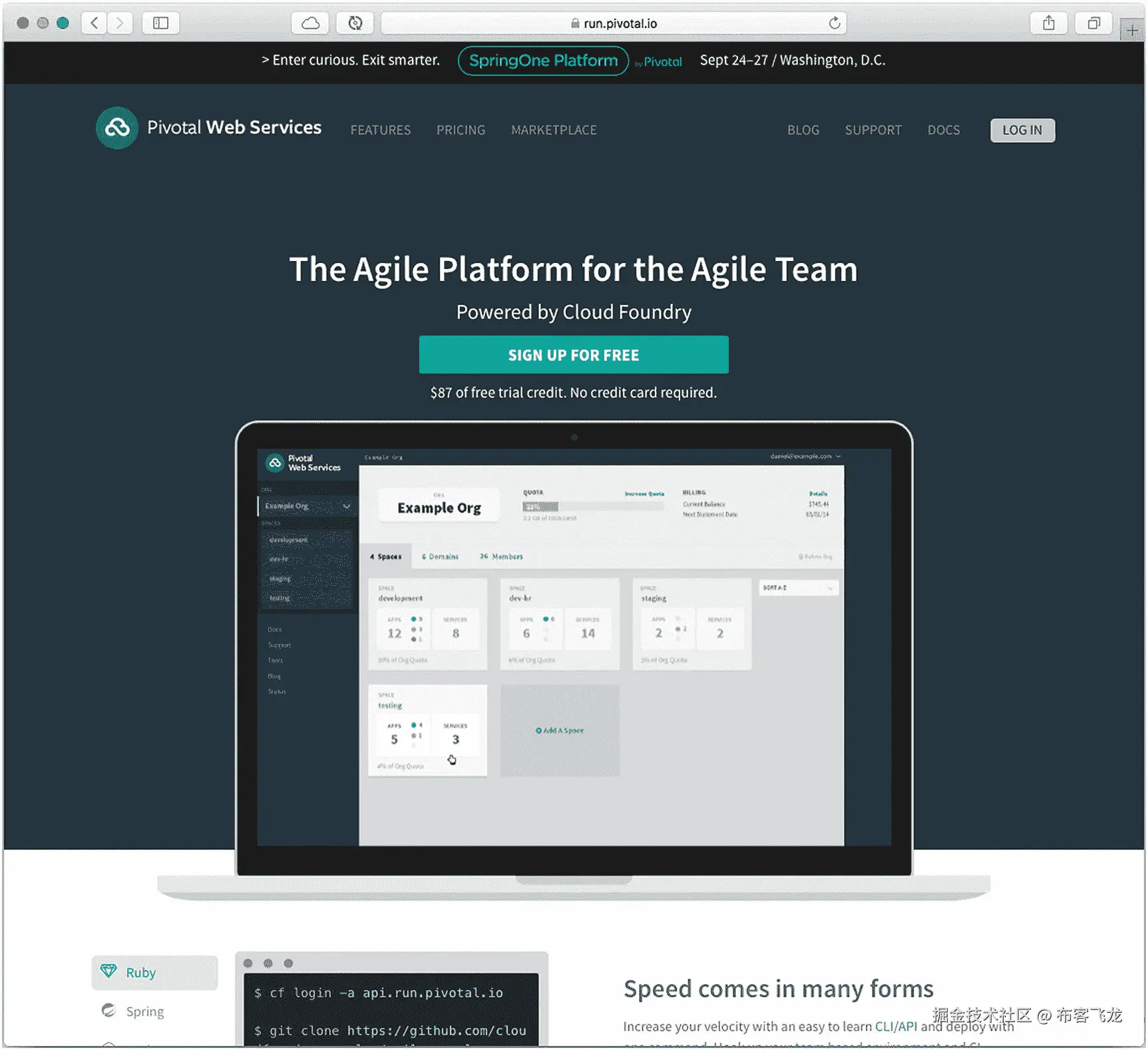1148x1050 pixels.
Task: Open the staging space card
Action: 691,624
